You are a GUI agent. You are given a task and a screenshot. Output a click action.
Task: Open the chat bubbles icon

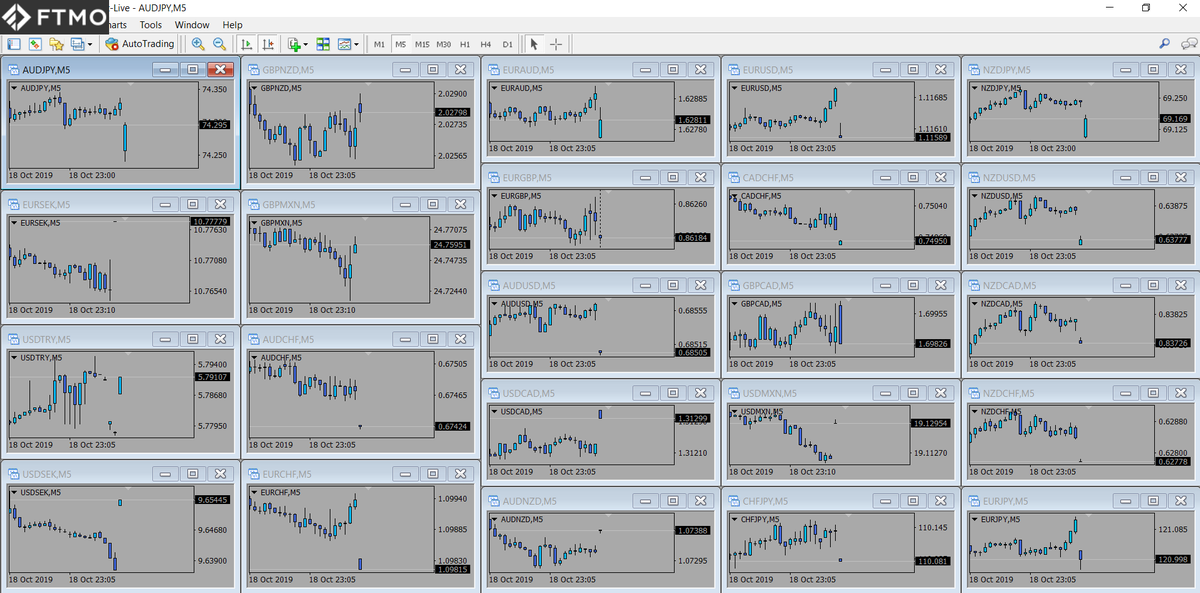1188,44
